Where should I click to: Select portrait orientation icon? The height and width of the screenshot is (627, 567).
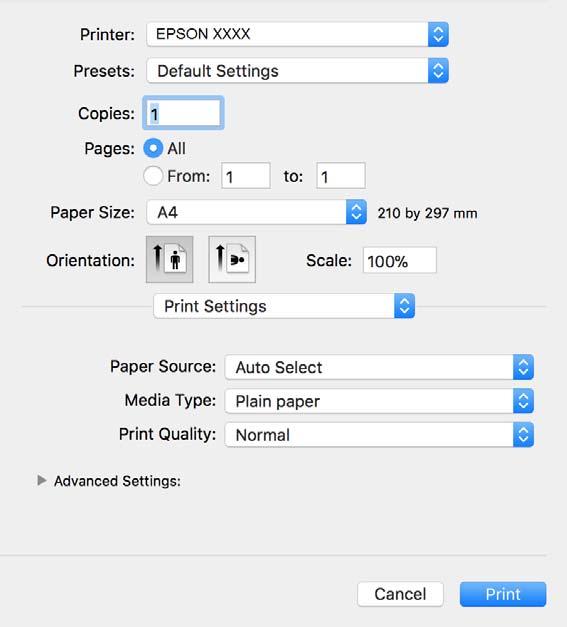pos(170,259)
